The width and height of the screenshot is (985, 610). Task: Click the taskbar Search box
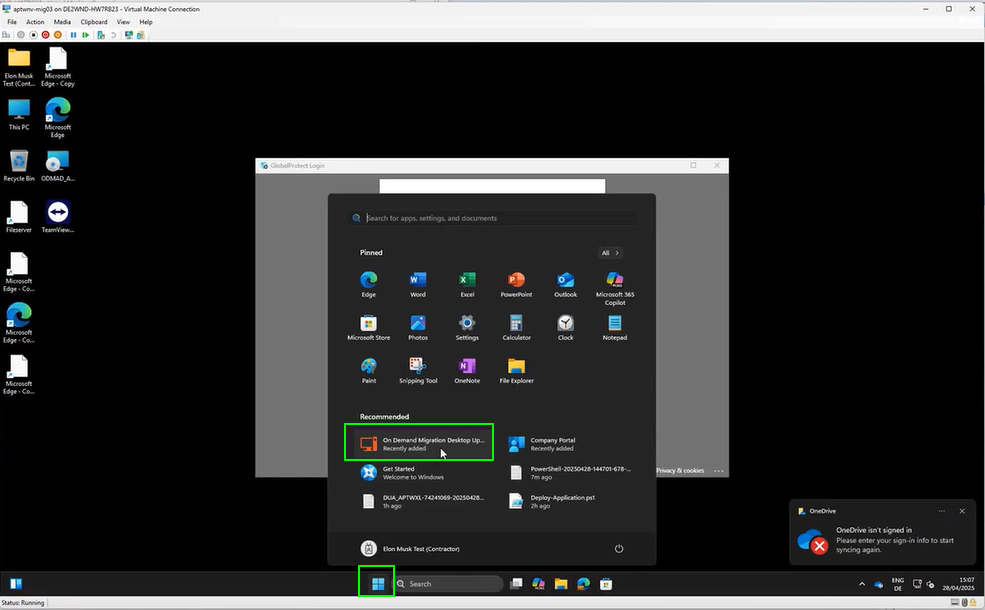pos(448,584)
